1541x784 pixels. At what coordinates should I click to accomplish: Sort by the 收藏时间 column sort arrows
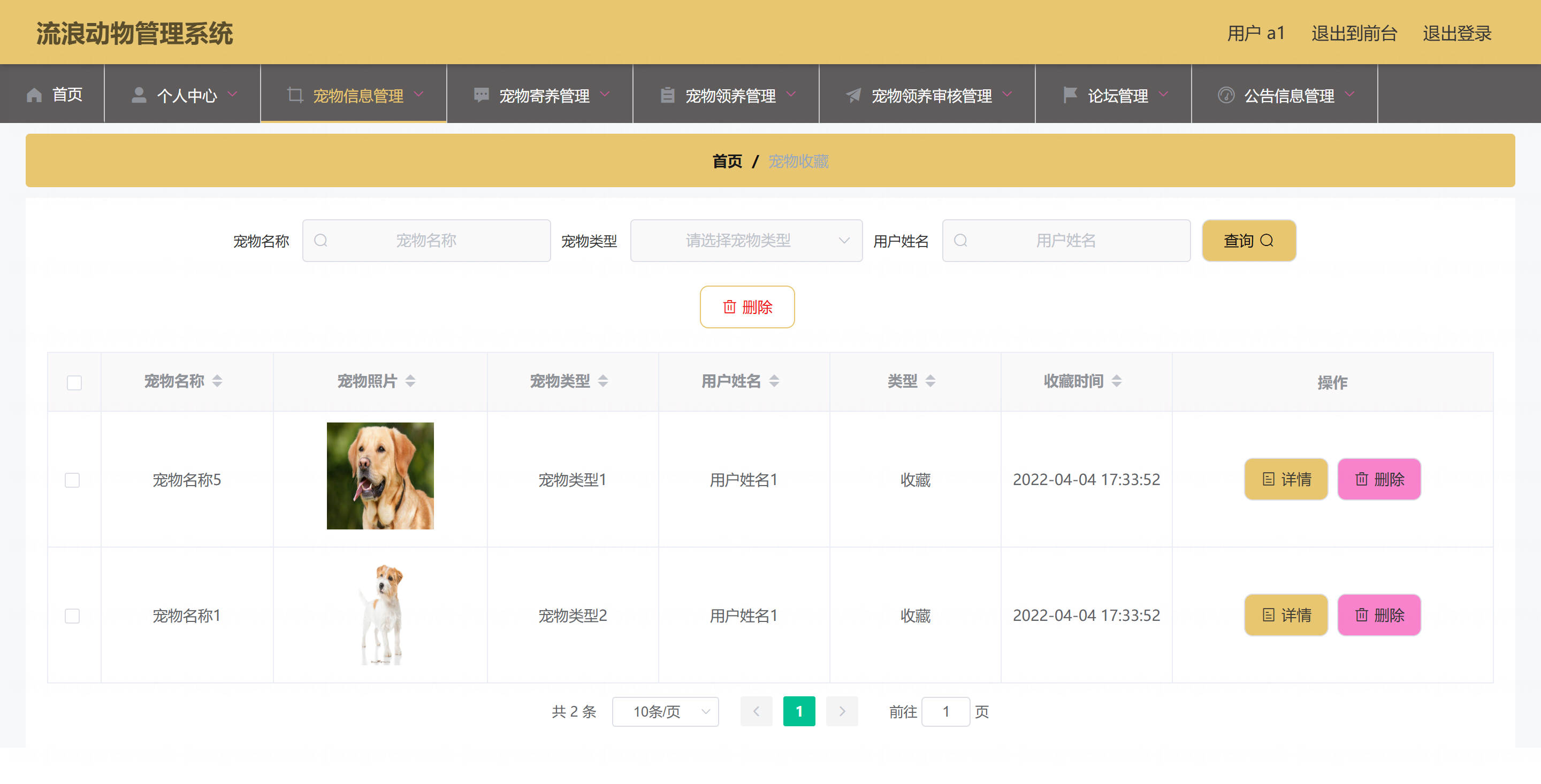coord(1116,381)
